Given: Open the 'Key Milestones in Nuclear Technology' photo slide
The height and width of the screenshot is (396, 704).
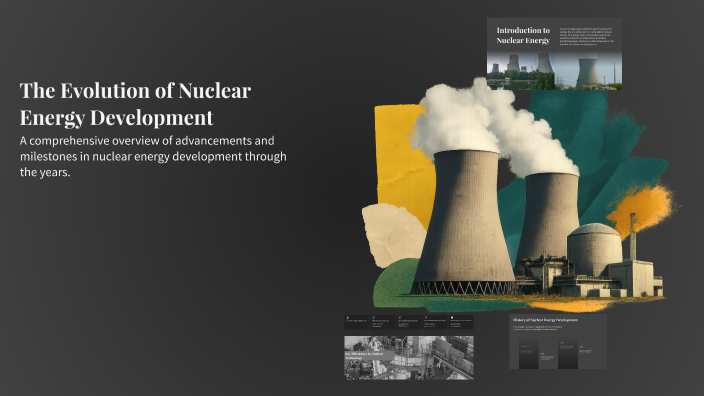Looking at the screenshot, I should pos(409,358).
